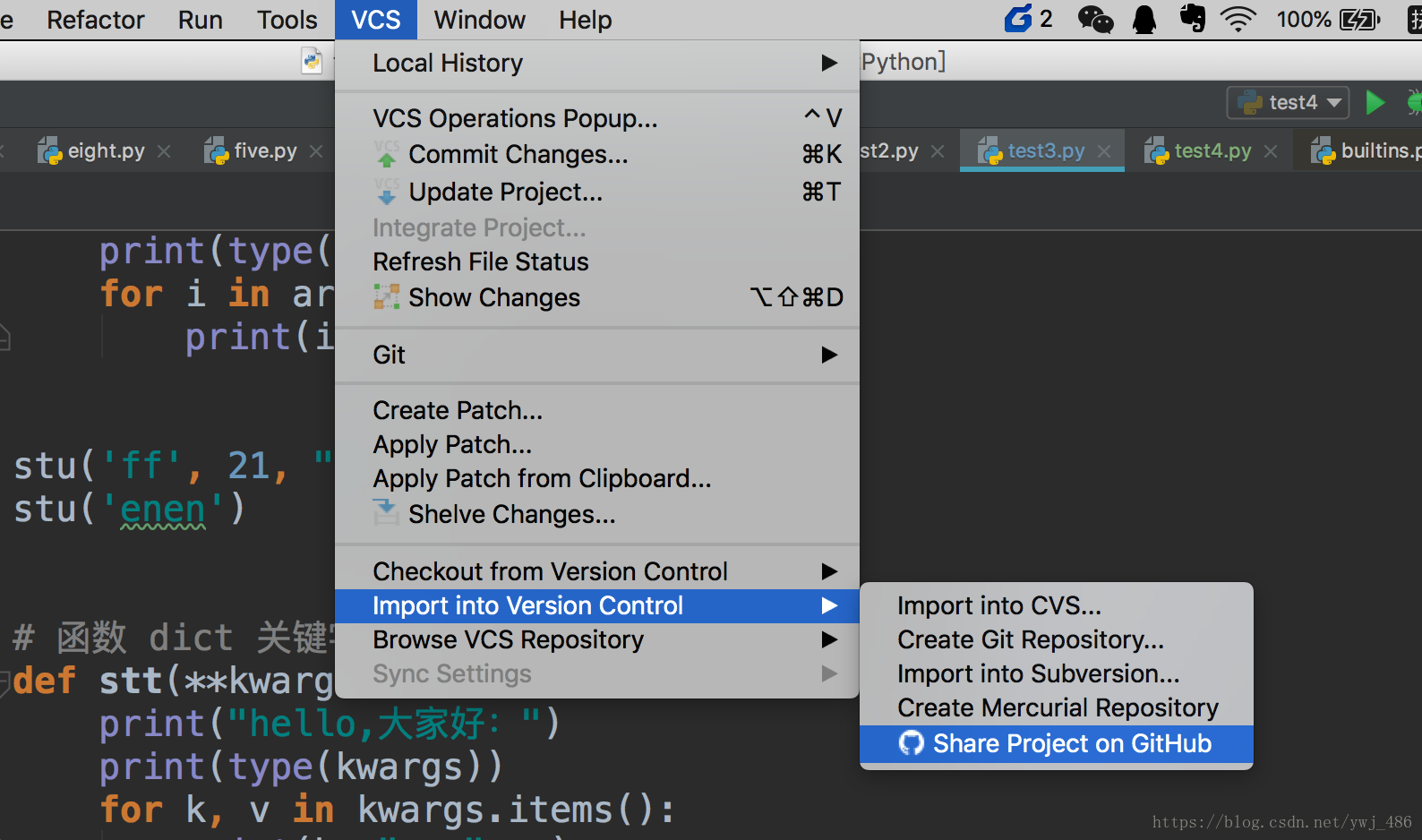Click the QQ penguin icon in menu bar

[1144, 19]
